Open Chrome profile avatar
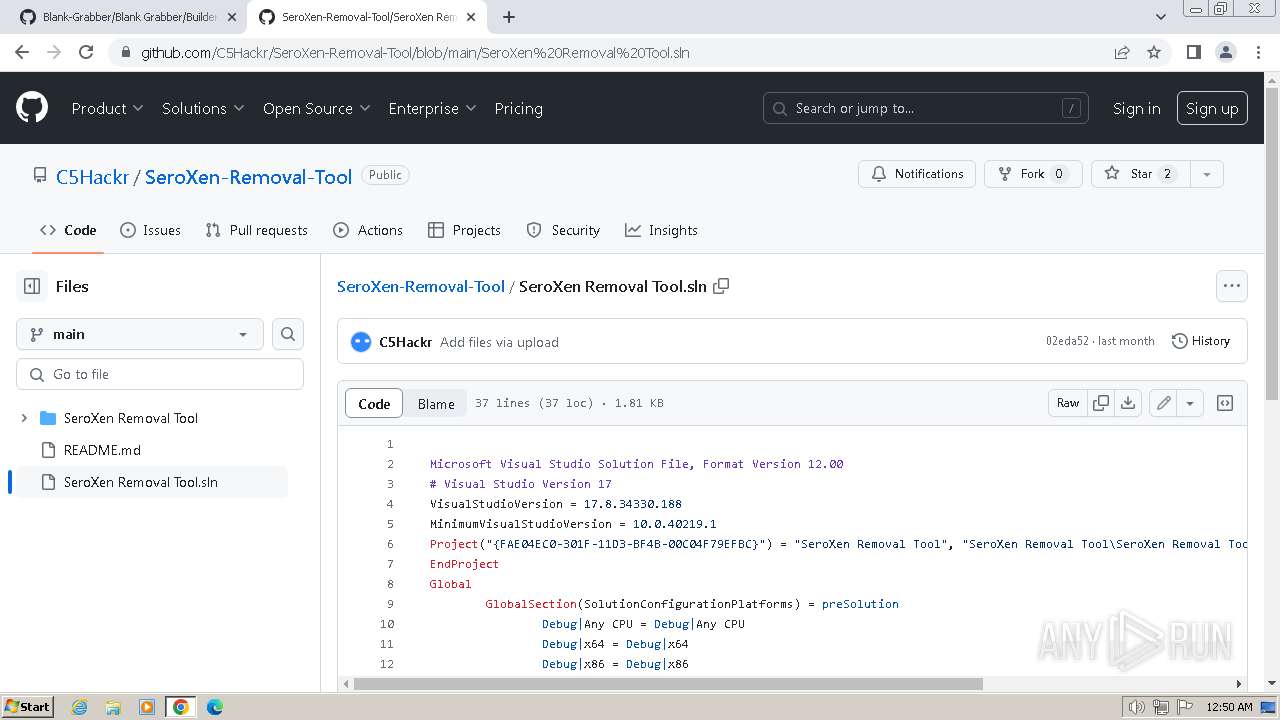The height and width of the screenshot is (720, 1280). (x=1225, y=52)
